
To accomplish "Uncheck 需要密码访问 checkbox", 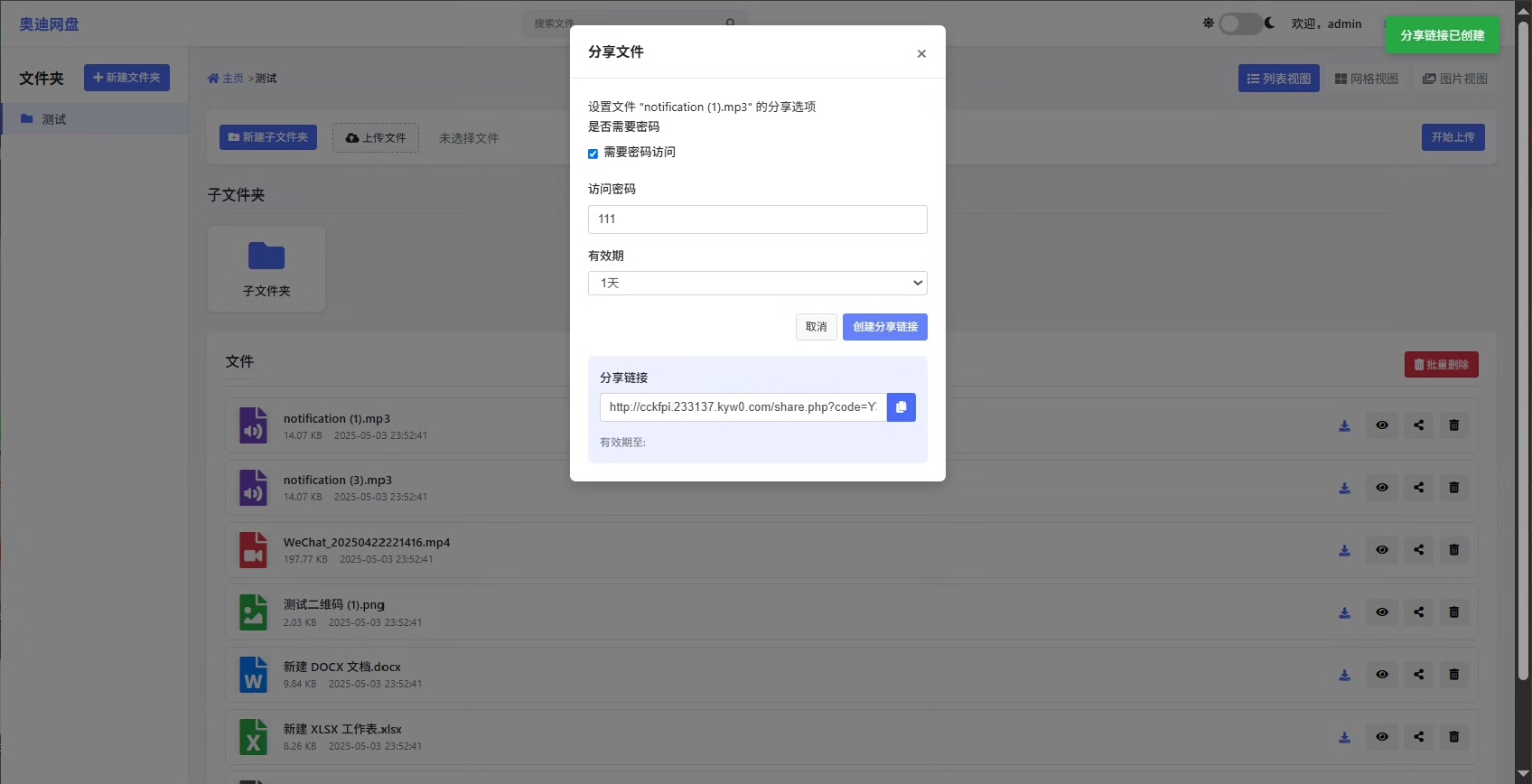I will [x=593, y=154].
